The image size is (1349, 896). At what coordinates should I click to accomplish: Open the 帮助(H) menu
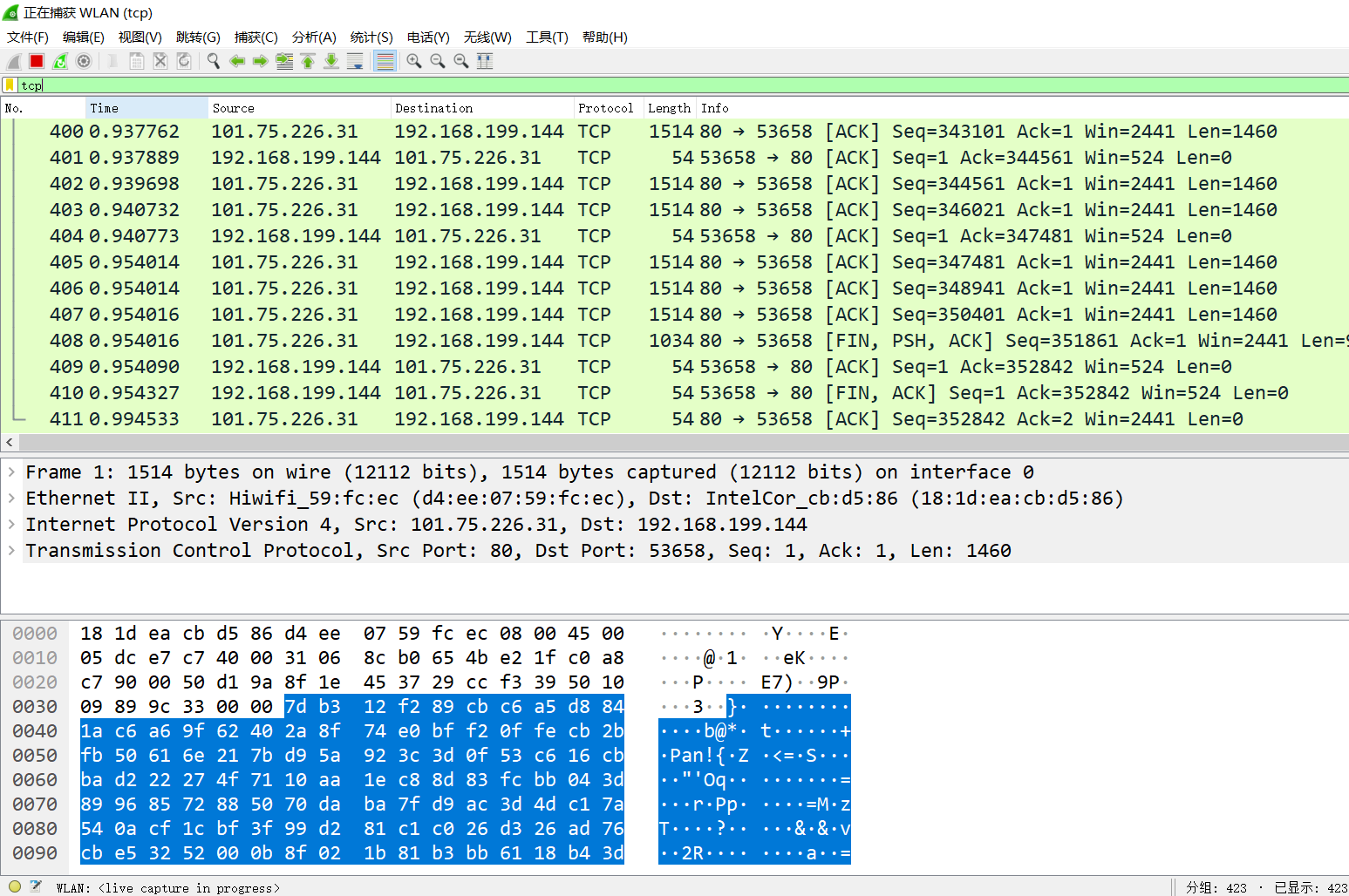(x=605, y=37)
